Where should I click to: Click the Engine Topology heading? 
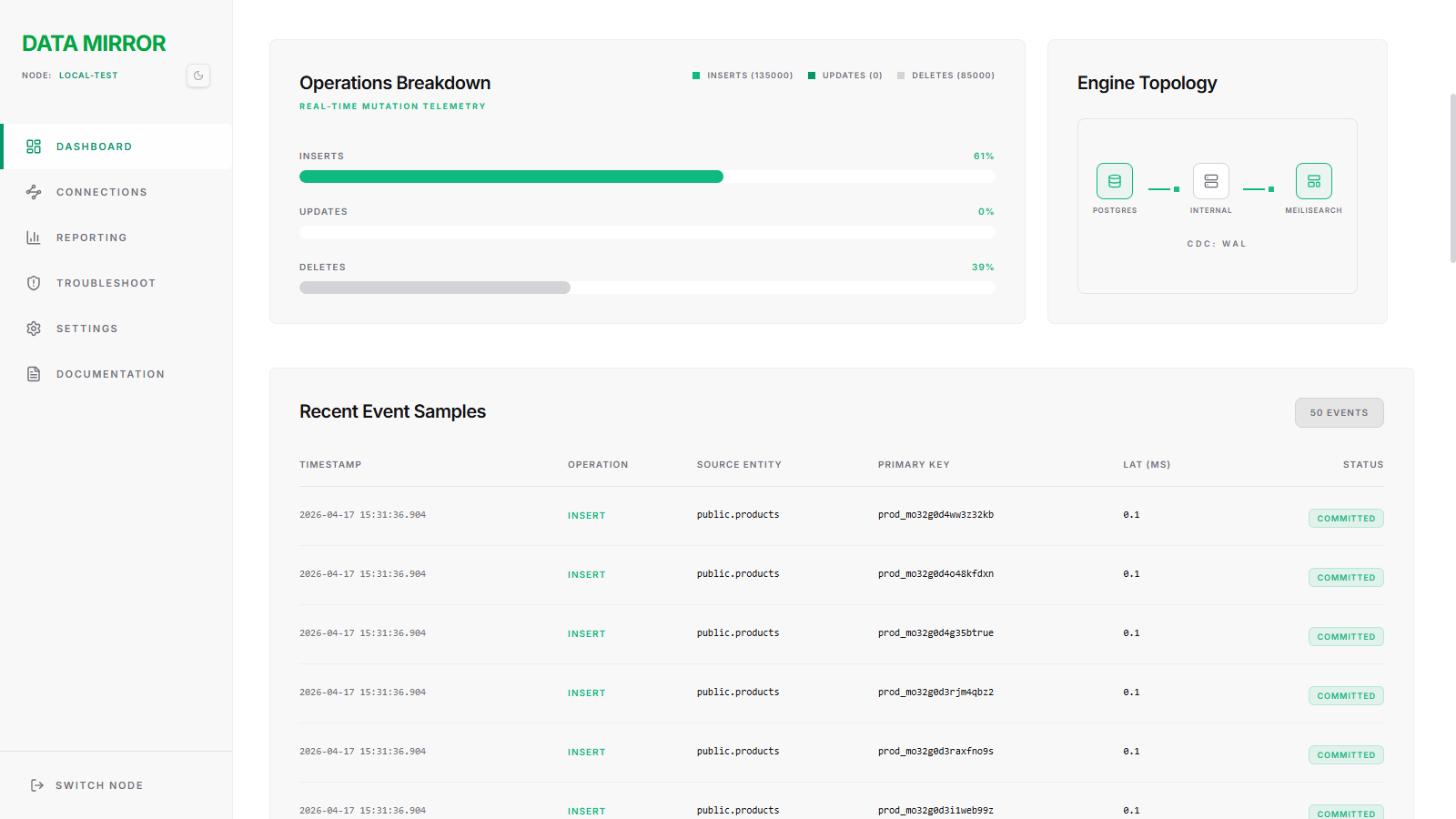1147,83
